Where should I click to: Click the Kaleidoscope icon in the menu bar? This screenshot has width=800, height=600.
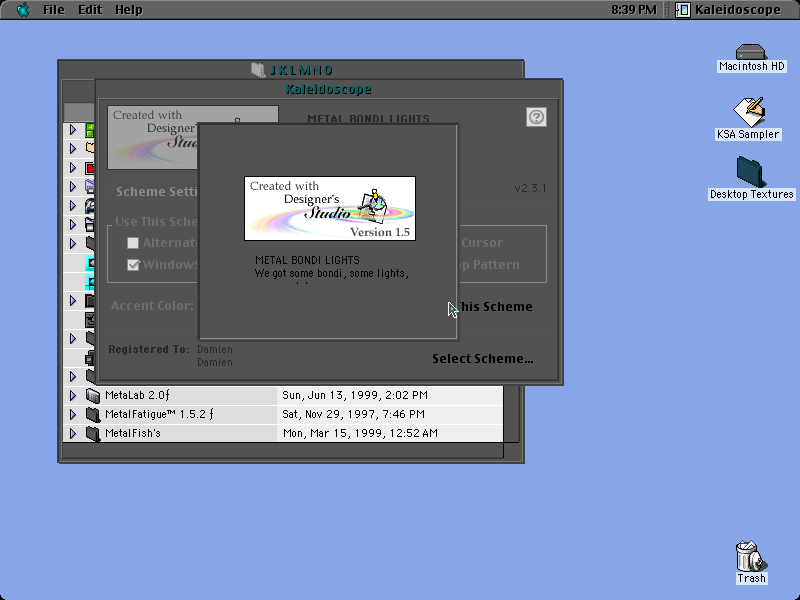click(683, 10)
